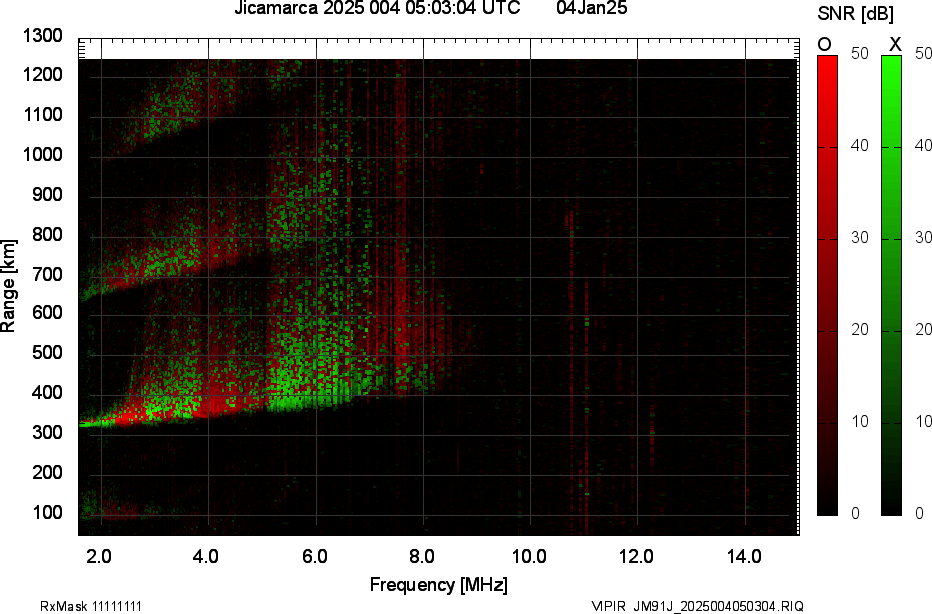Click the 'RxMask 11111111' footer text
Viewport: 932px width, 614px height.
coord(91,606)
